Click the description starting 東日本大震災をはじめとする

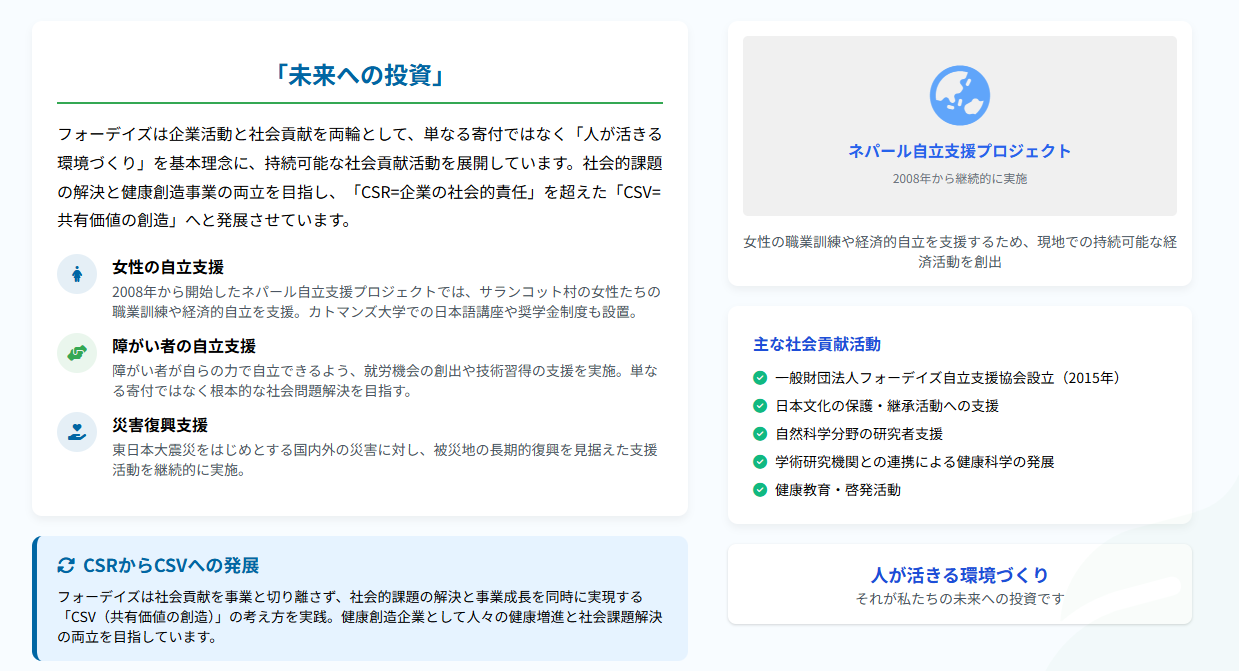(x=386, y=459)
